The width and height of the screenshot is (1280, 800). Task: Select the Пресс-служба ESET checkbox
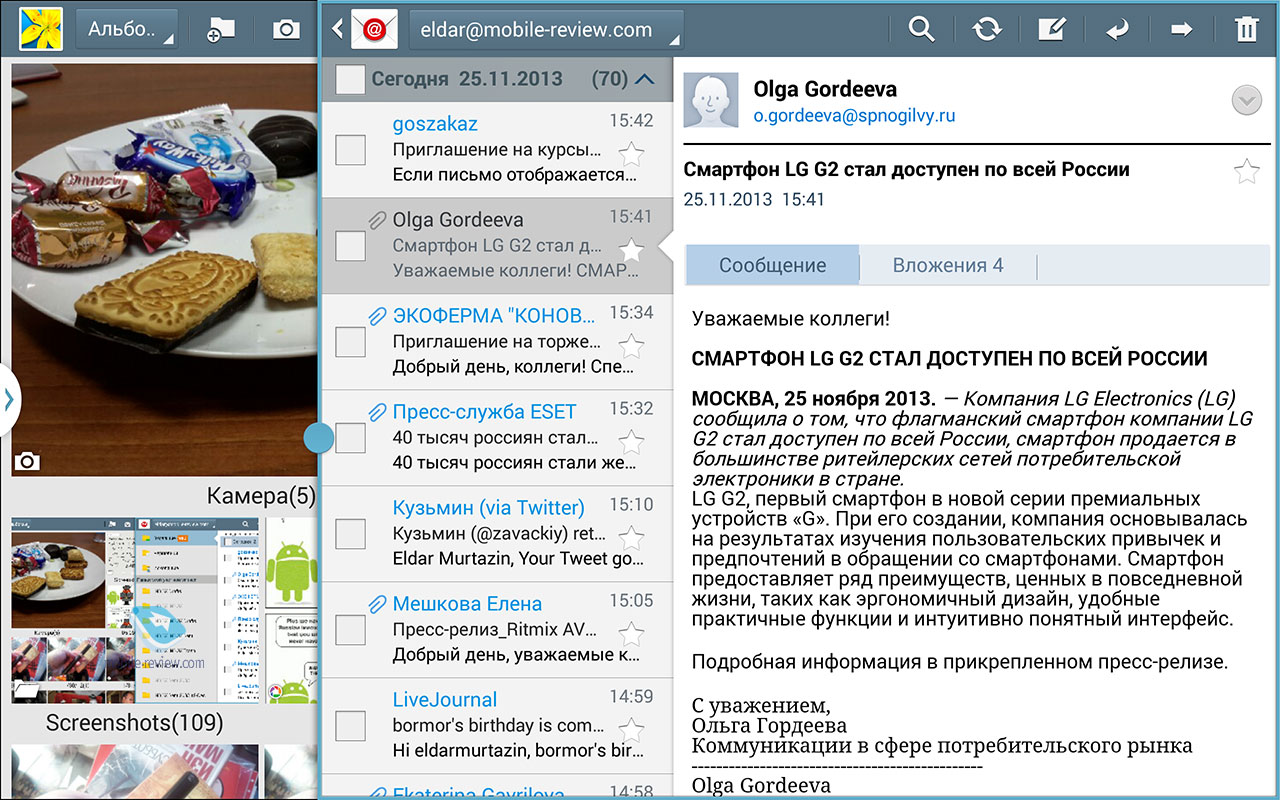tap(350, 438)
